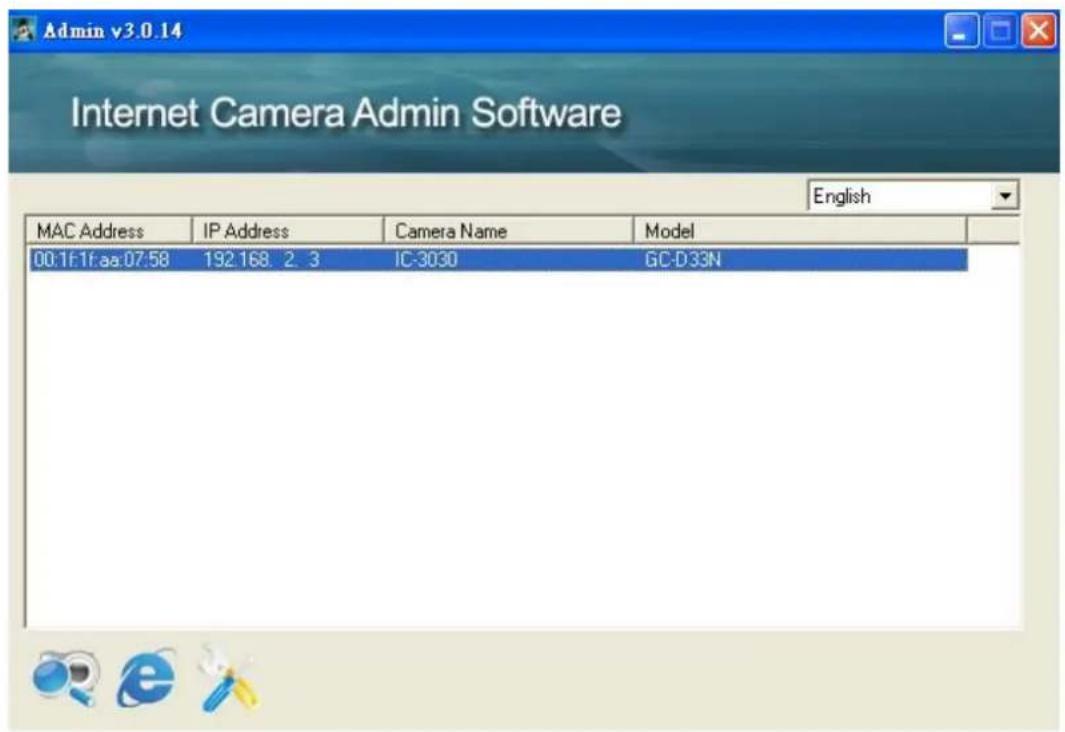Click the magnifier search cameras icon
The height and width of the screenshot is (732, 1065).
pos(66,678)
